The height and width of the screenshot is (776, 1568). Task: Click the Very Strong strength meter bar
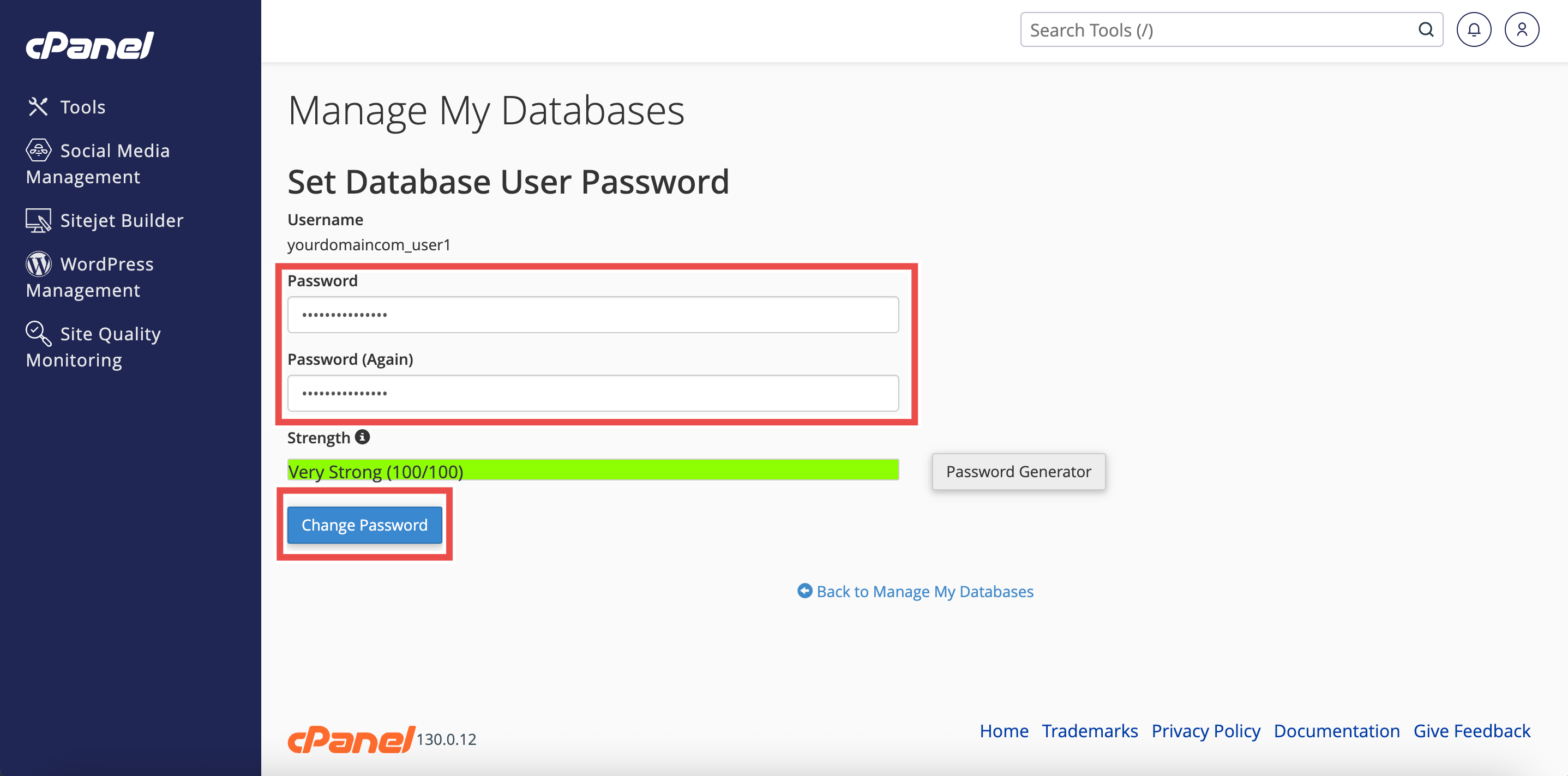coord(593,470)
